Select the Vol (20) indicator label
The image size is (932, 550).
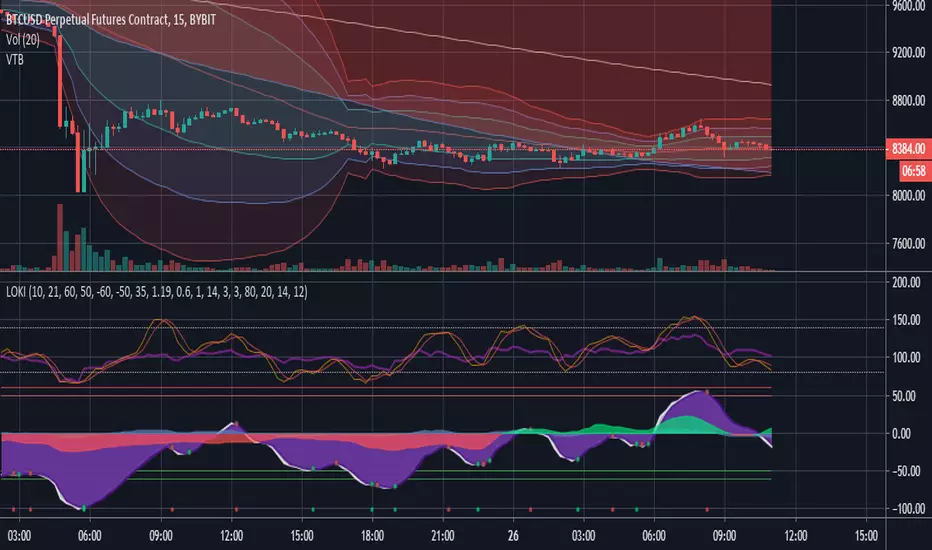pos(23,40)
